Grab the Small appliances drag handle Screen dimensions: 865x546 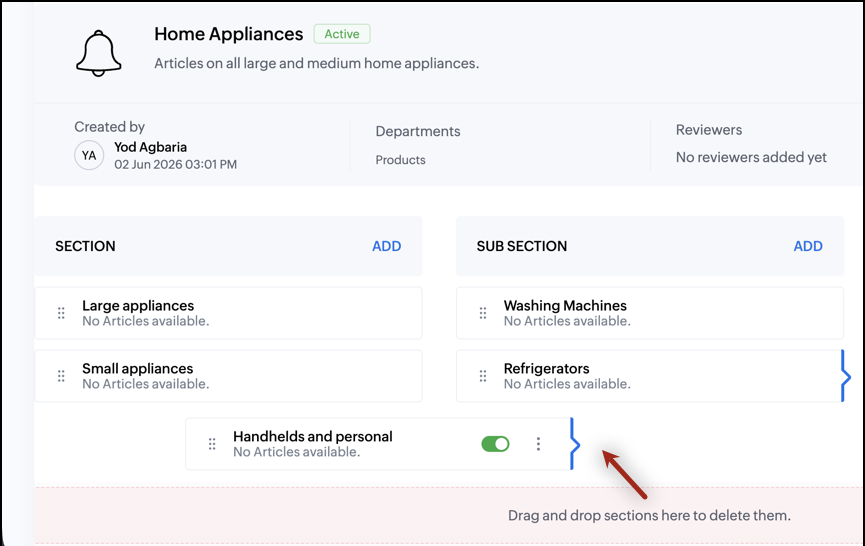[61, 376]
